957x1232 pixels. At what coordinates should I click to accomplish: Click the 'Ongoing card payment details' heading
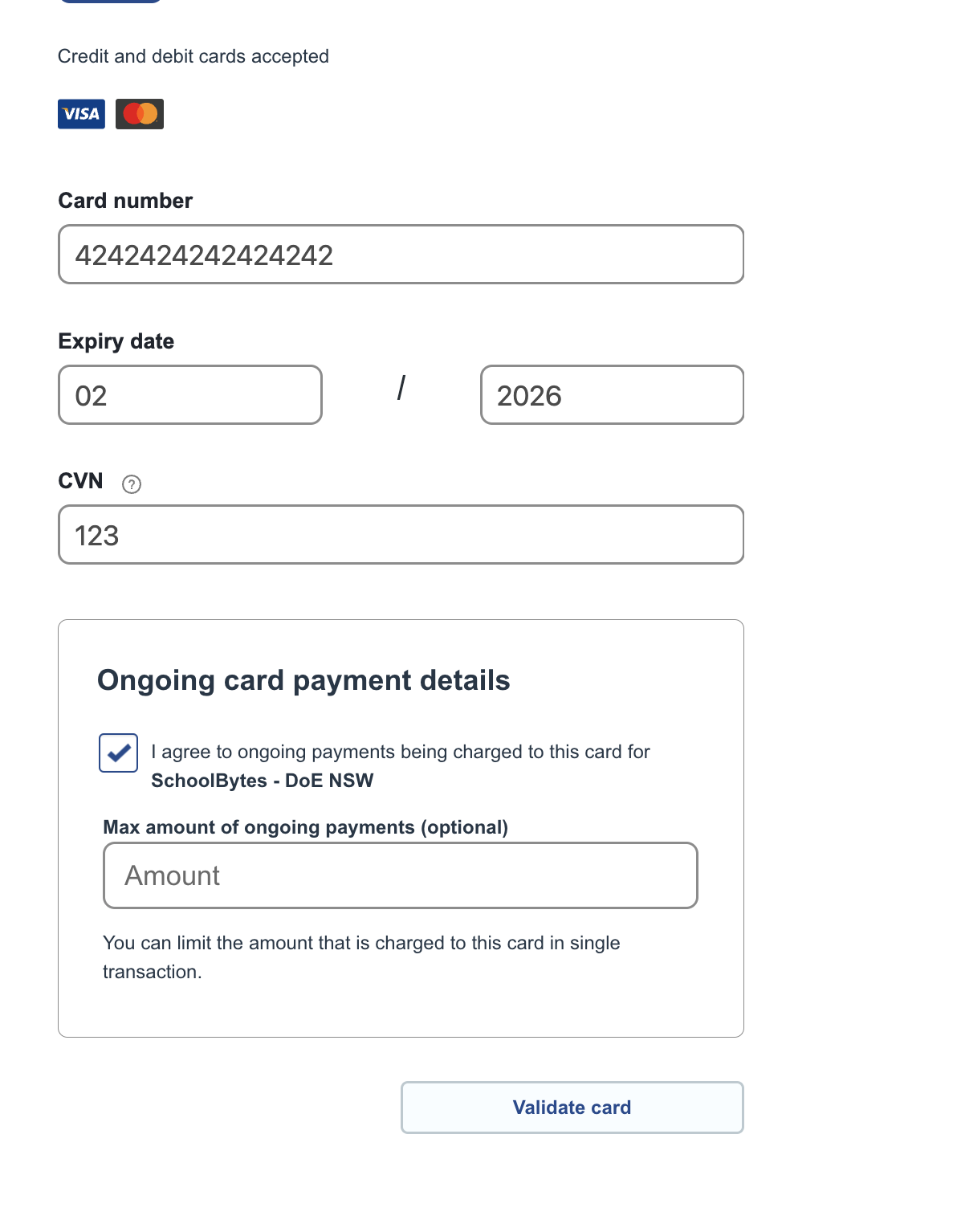click(303, 680)
